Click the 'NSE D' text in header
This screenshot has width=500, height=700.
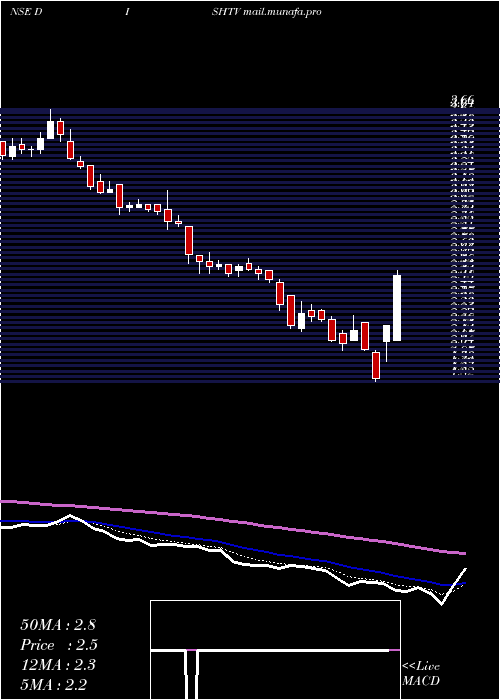point(26,12)
